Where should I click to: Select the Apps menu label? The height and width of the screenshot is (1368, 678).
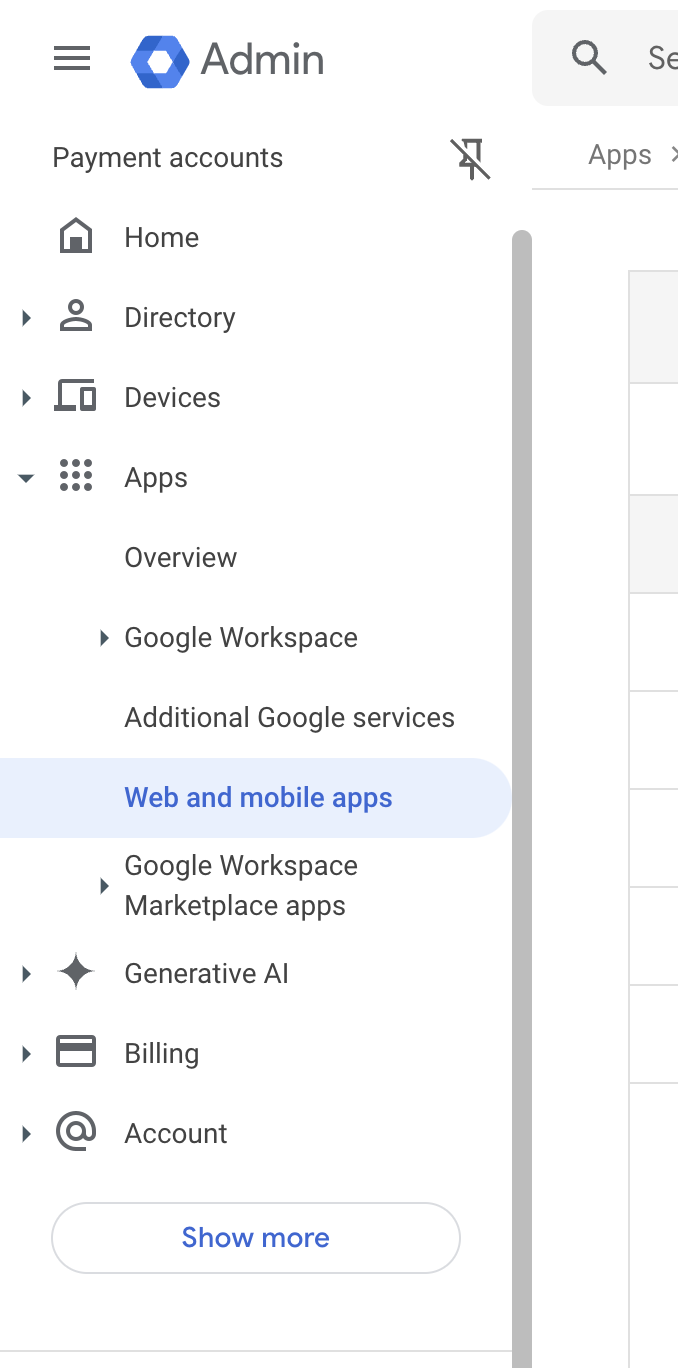click(x=156, y=478)
